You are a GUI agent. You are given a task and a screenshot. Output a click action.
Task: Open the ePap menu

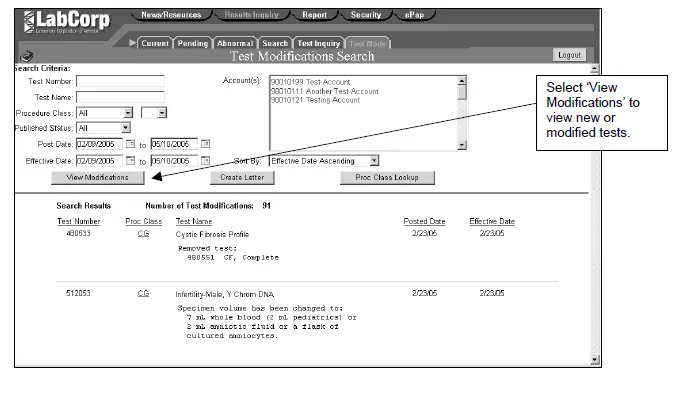tap(414, 15)
